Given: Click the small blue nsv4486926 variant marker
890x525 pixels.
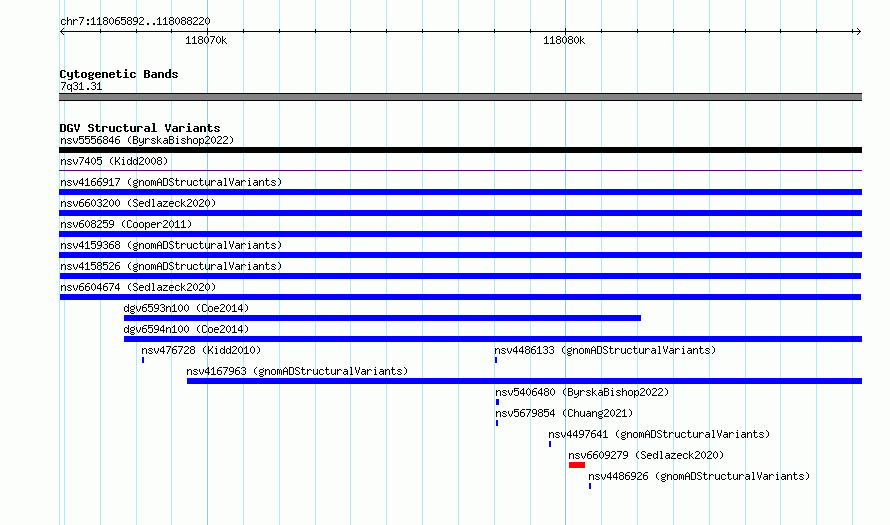Looking at the screenshot, I should click(x=590, y=486).
